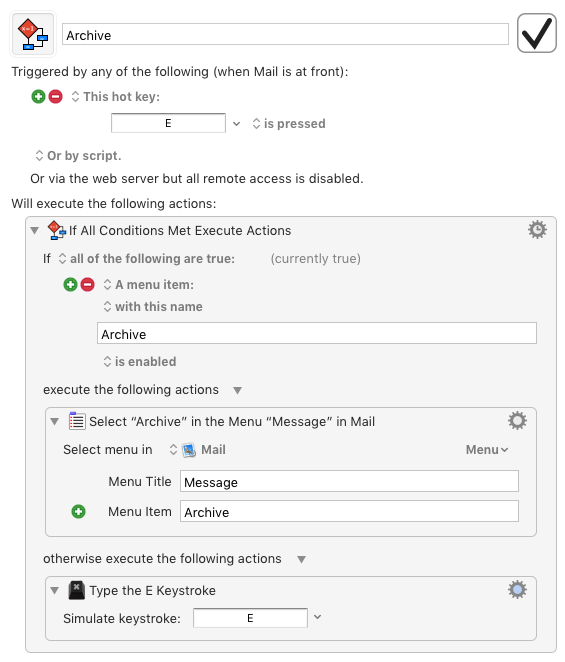Toggle the macro enabled checkmark
The height and width of the screenshot is (662, 565).
[x=536, y=33]
